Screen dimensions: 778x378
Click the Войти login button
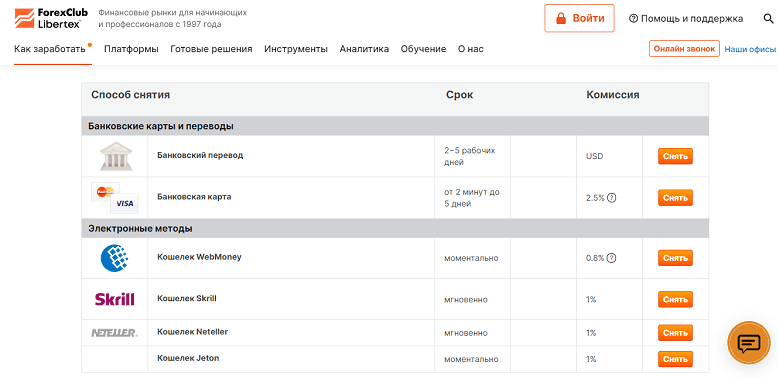point(579,18)
